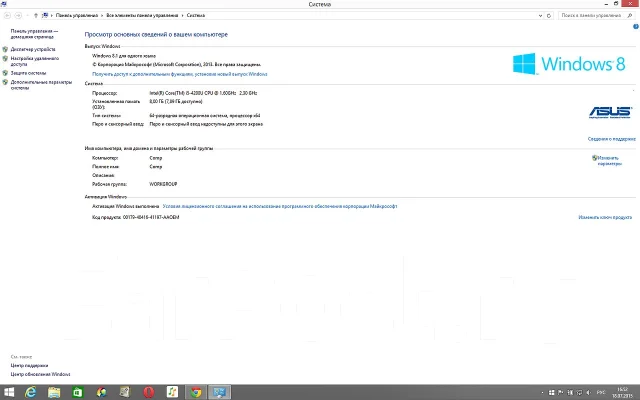Click the WORKGROUP workgroup value
Viewport: 640px width, 400px height.
pos(163,184)
